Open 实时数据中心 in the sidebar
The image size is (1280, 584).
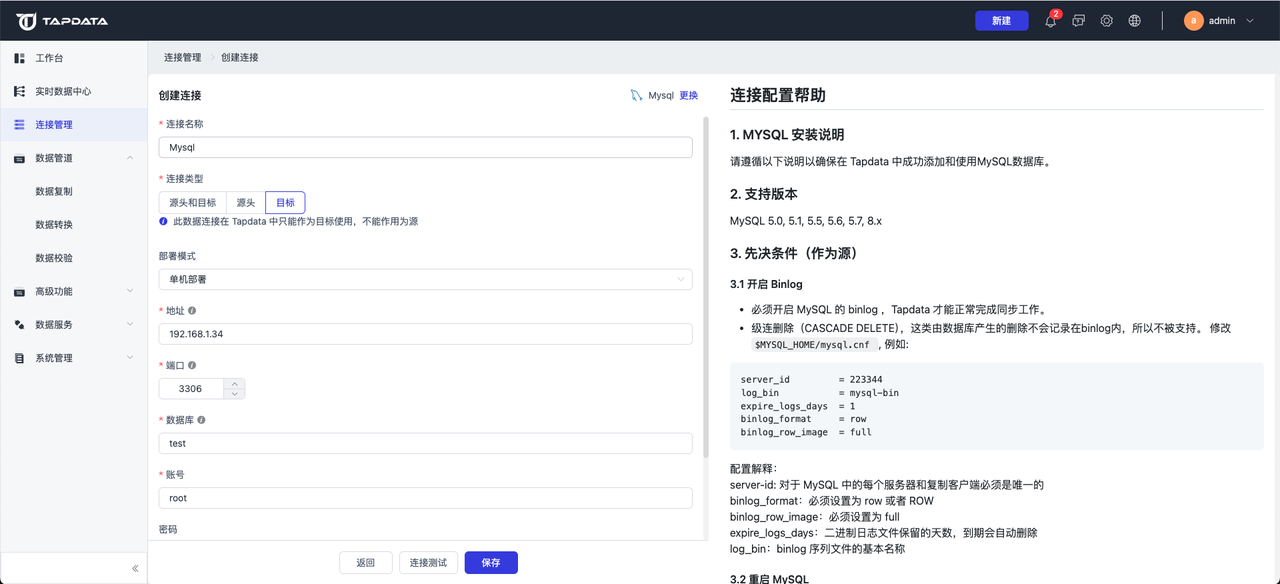click(73, 91)
